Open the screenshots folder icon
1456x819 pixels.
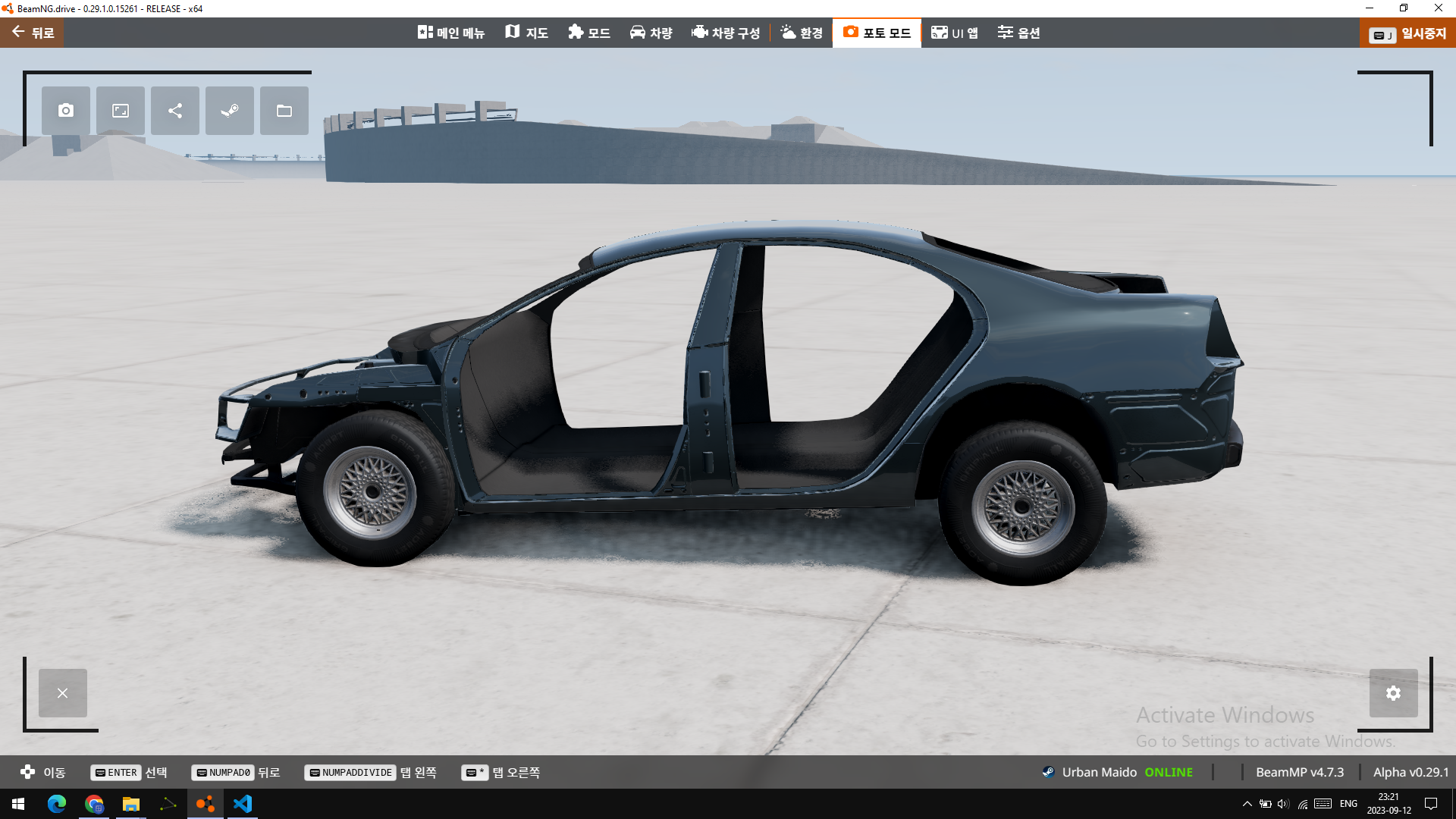coord(284,111)
